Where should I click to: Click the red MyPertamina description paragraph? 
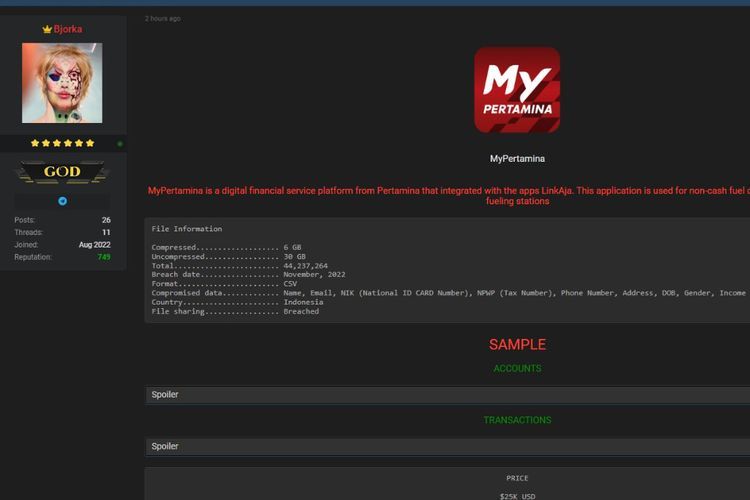pyautogui.click(x=449, y=196)
